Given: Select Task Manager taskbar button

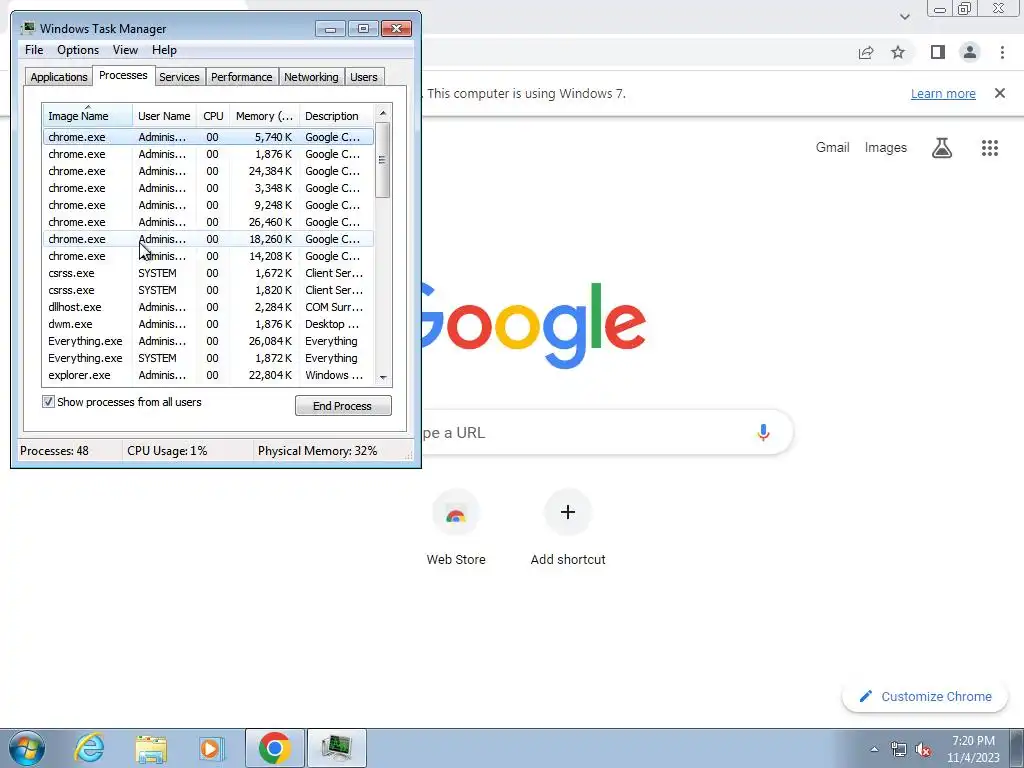Looking at the screenshot, I should click(x=337, y=748).
